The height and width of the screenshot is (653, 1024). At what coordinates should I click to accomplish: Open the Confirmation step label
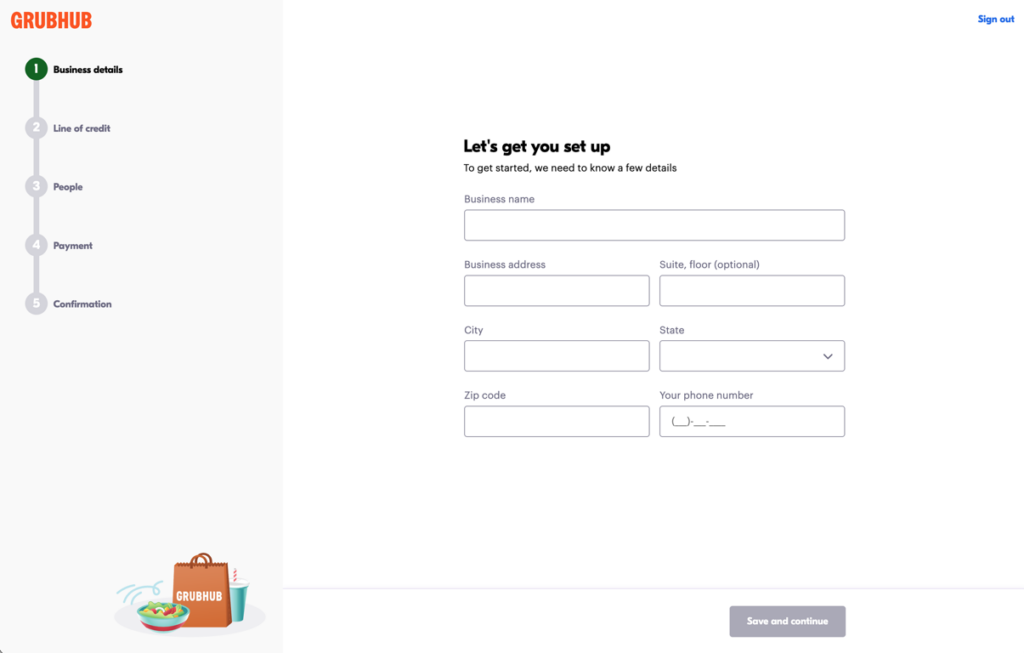click(83, 304)
